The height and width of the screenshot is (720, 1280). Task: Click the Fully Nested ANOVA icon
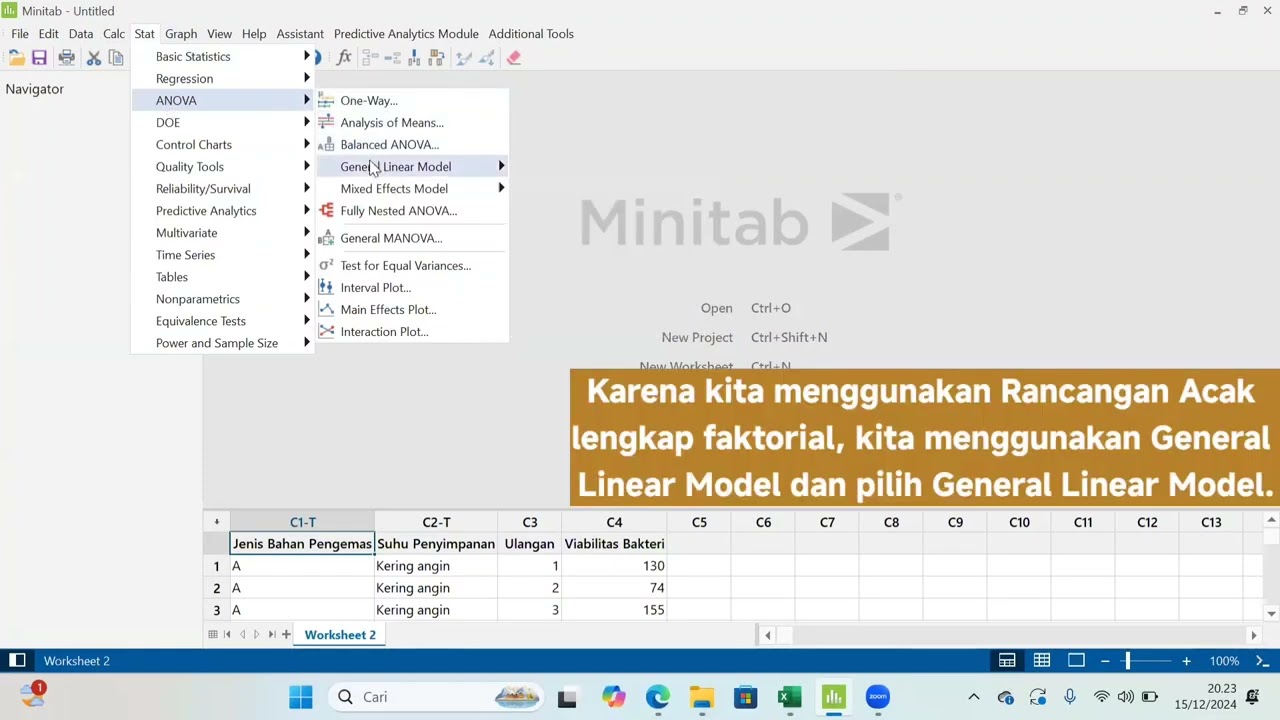[x=326, y=210]
